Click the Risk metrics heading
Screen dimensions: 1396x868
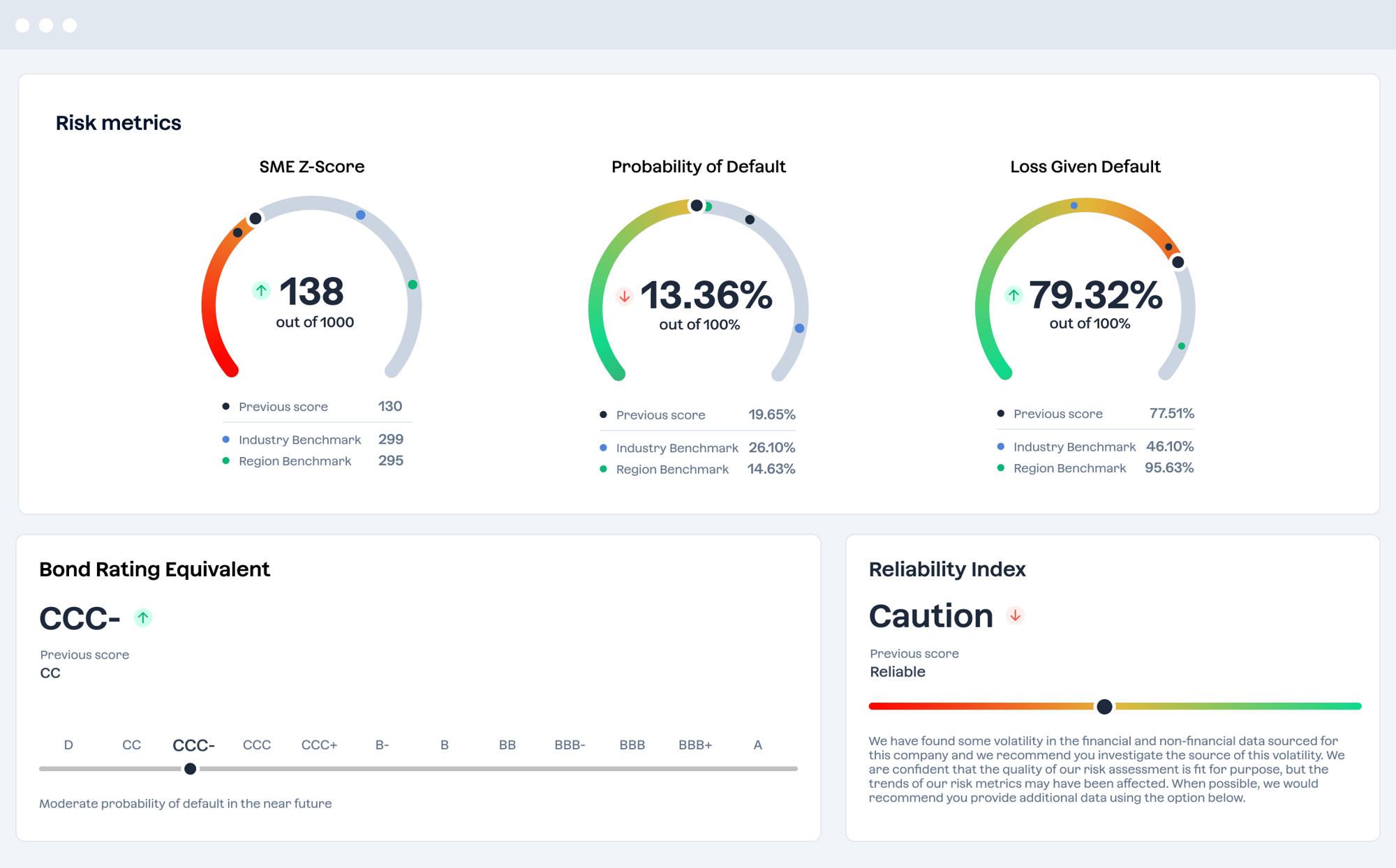coord(119,123)
